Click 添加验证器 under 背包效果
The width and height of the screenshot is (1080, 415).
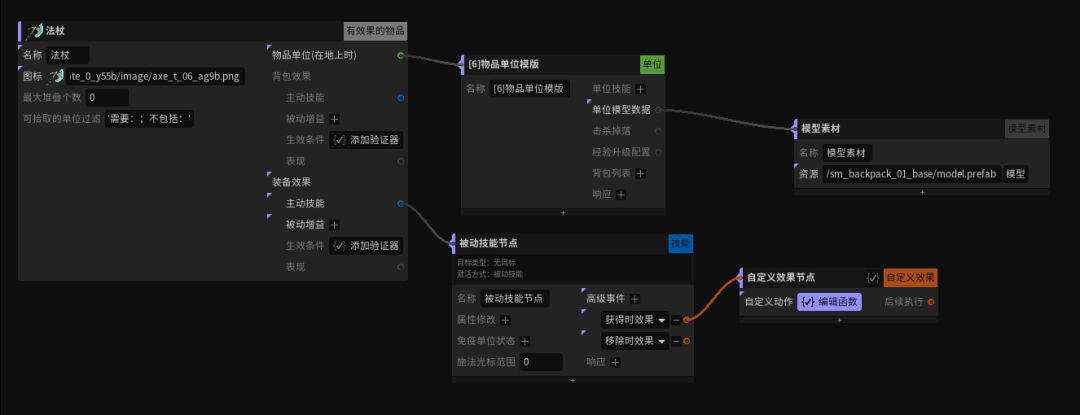pos(366,140)
